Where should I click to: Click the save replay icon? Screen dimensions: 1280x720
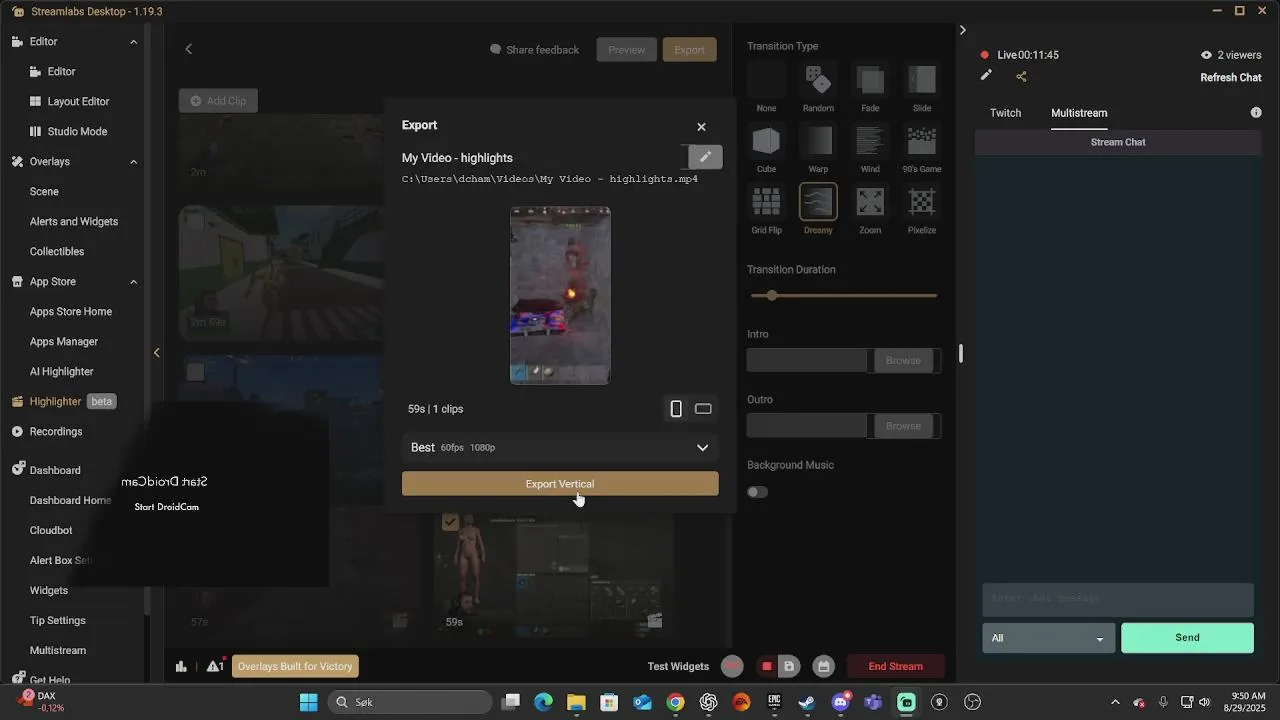click(789, 666)
